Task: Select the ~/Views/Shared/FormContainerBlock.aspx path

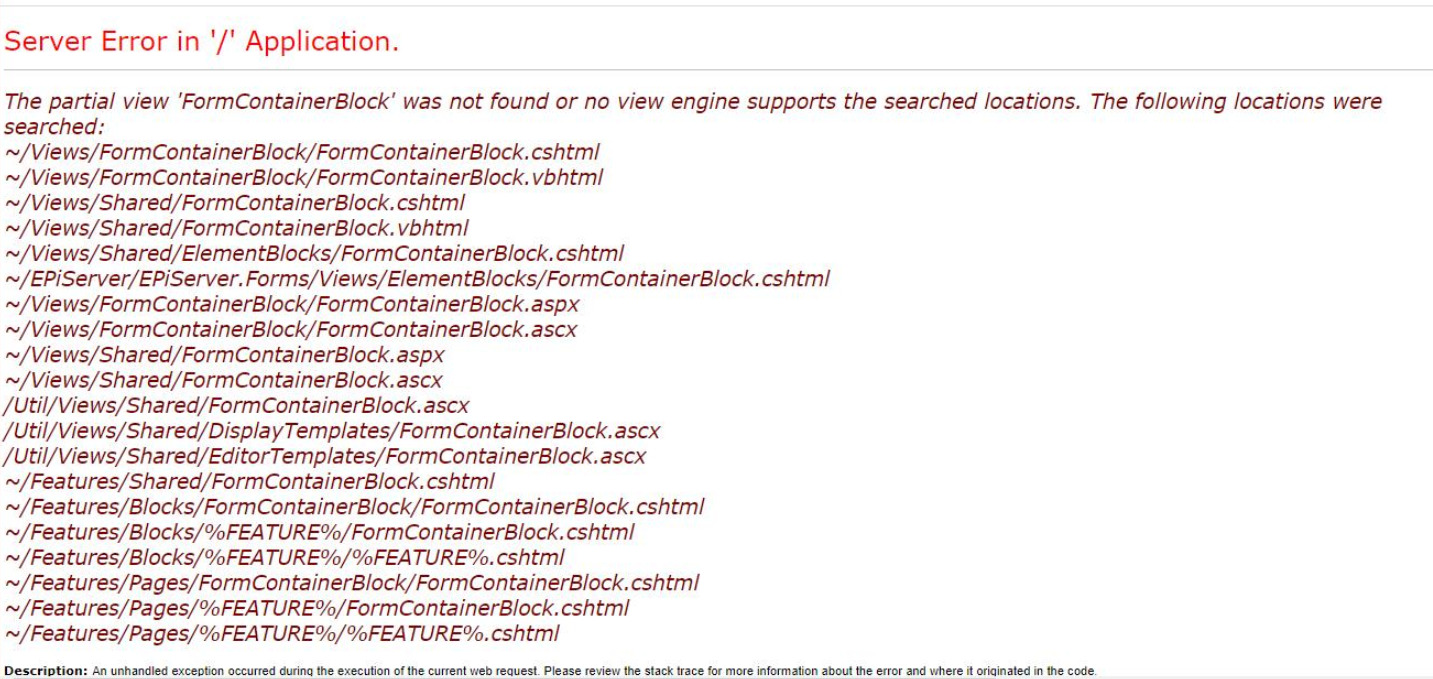Action: point(225,355)
